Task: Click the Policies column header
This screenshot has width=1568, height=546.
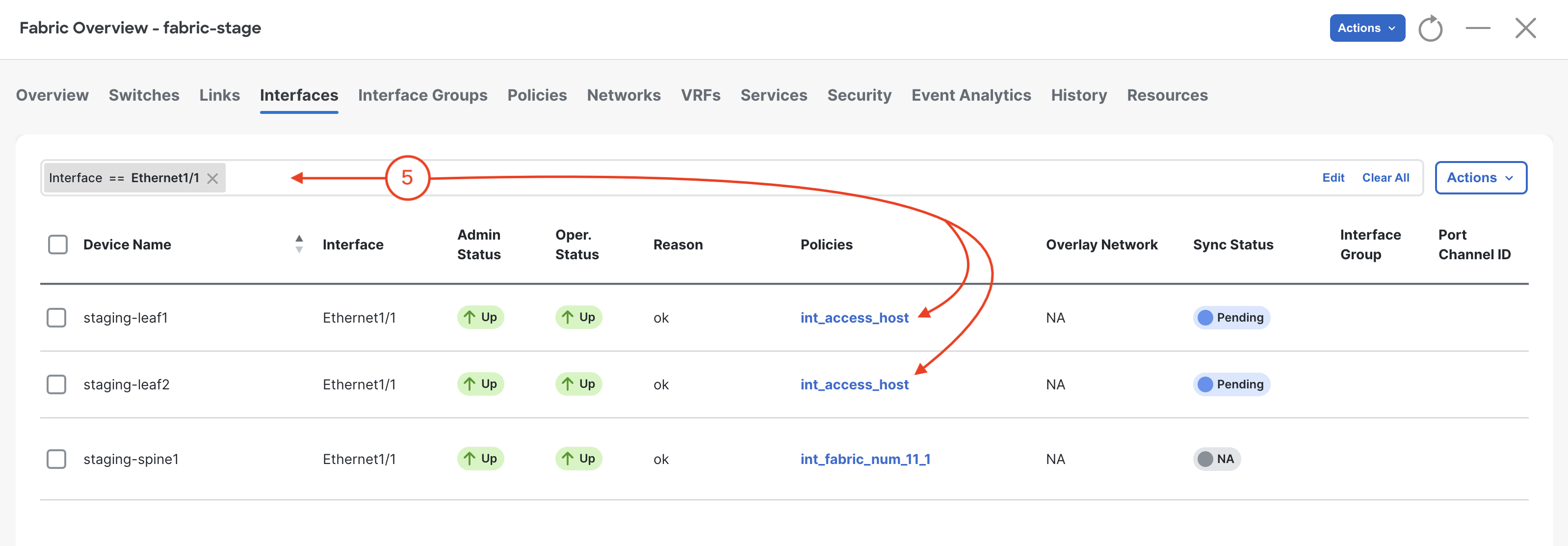Action: [826, 245]
